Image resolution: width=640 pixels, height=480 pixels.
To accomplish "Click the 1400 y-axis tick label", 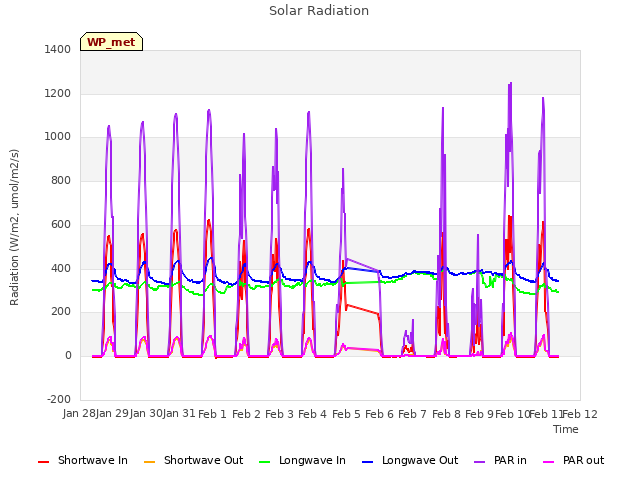I will [x=58, y=49].
